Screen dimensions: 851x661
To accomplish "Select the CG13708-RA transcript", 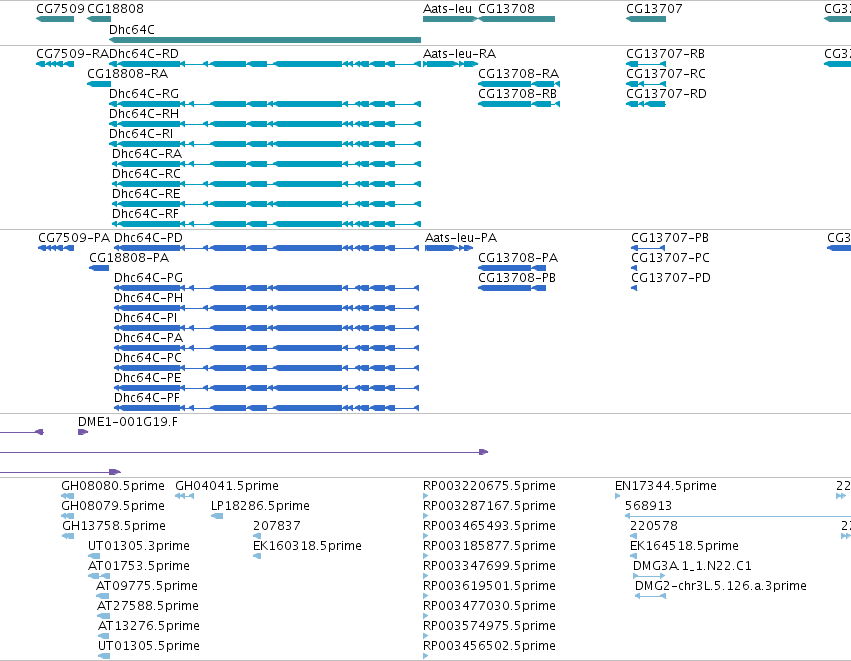I will point(518,84).
